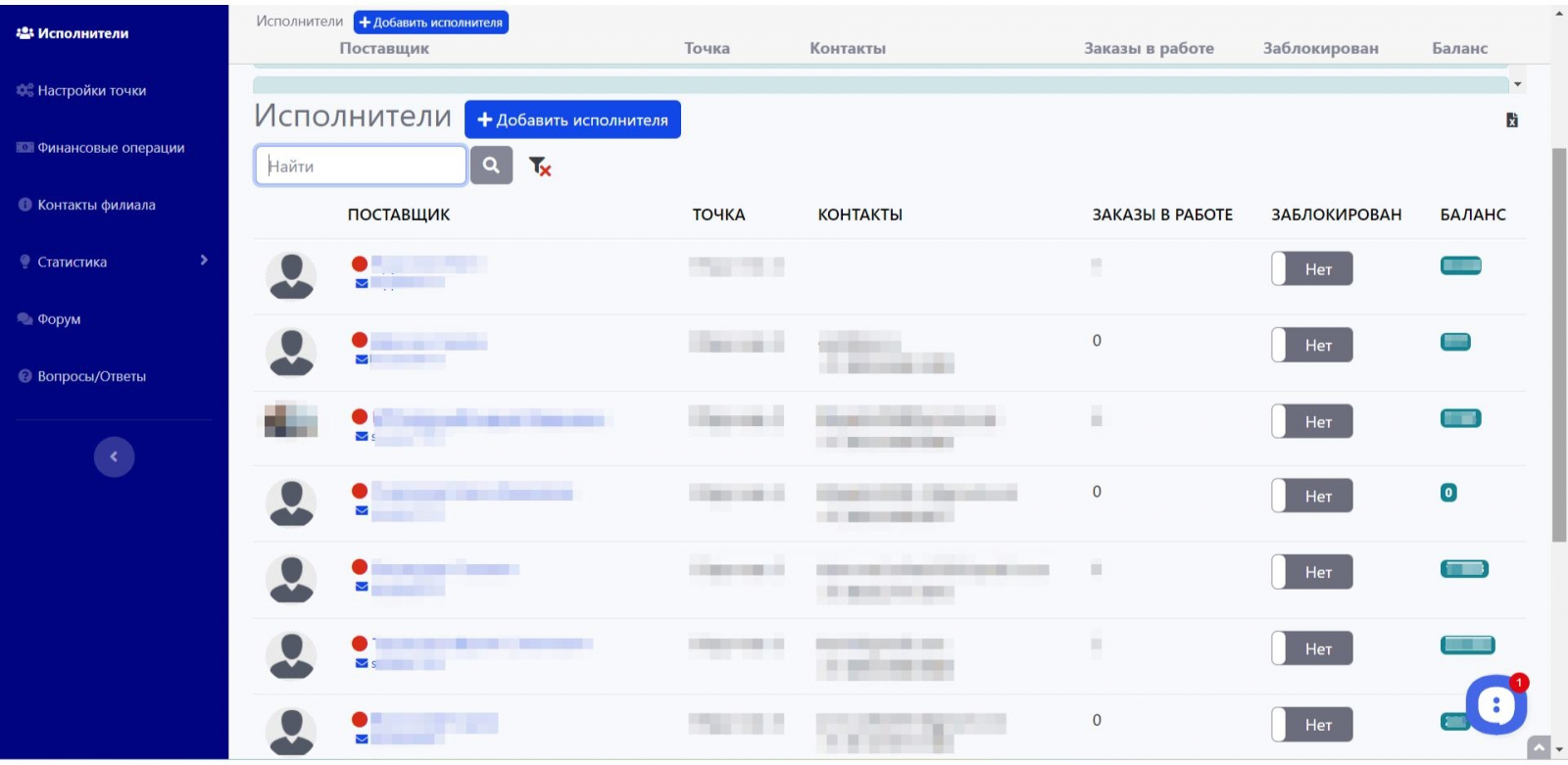Toggle the Заблокирован switch in the seventh row

click(x=1312, y=725)
